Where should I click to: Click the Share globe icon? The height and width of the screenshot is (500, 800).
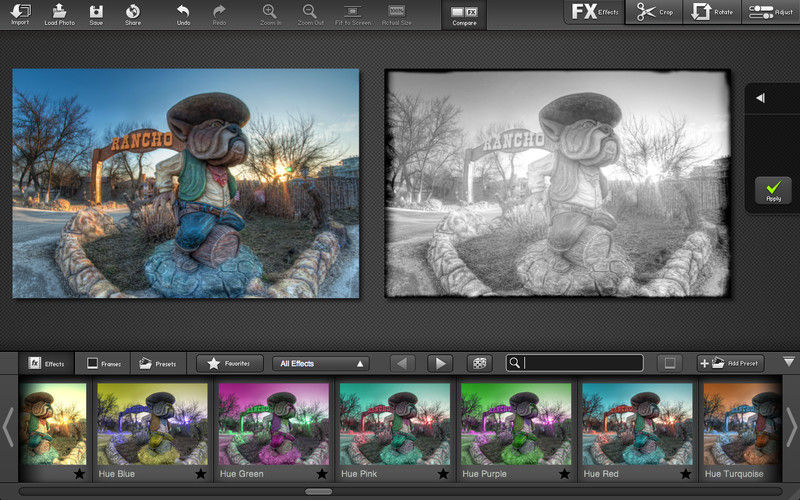133,14
